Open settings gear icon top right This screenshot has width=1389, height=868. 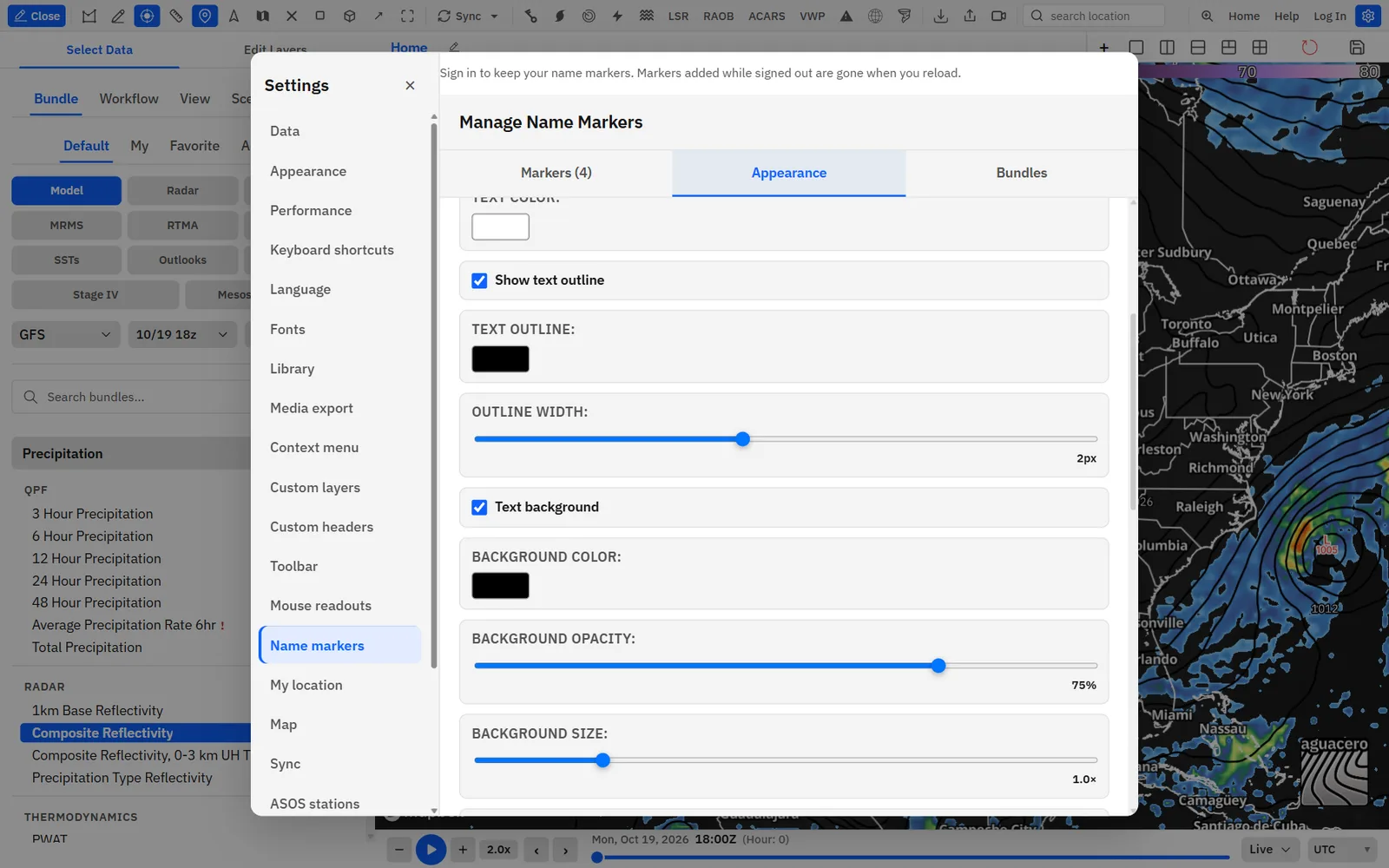coord(1368,16)
